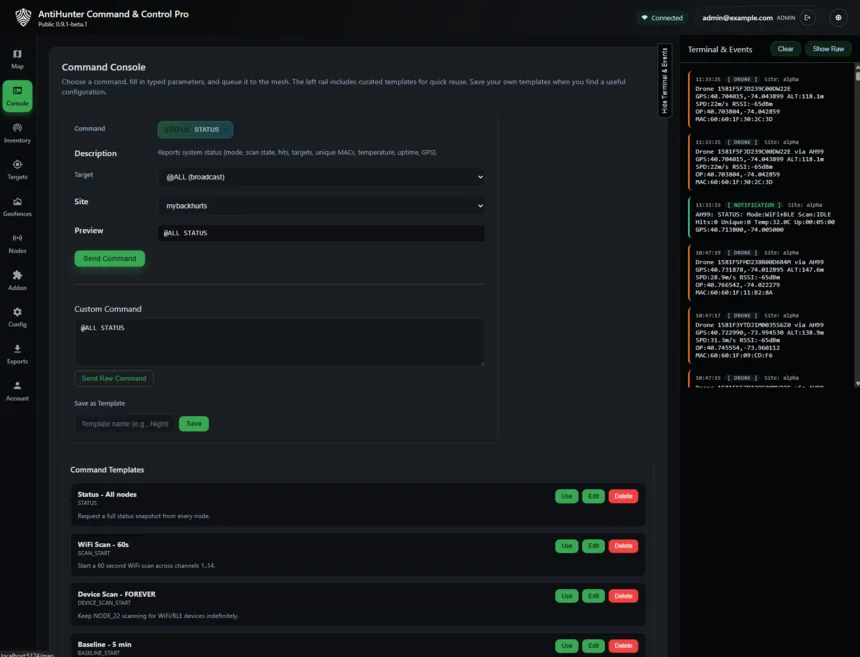860x657 pixels.
Task: Use the Baseline - 5 min template
Action: click(x=567, y=646)
